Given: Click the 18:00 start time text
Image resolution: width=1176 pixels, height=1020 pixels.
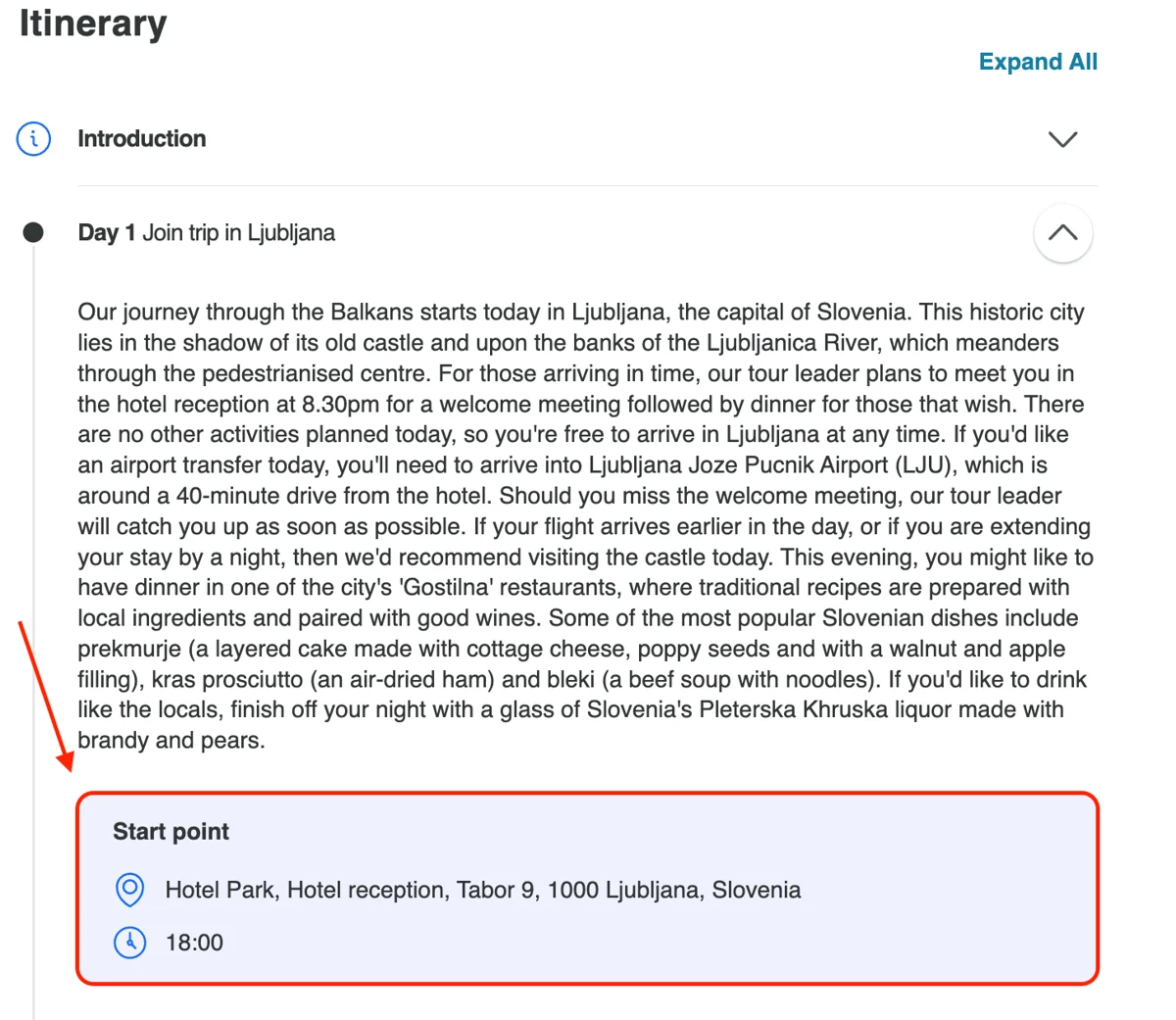Looking at the screenshot, I should [194, 943].
